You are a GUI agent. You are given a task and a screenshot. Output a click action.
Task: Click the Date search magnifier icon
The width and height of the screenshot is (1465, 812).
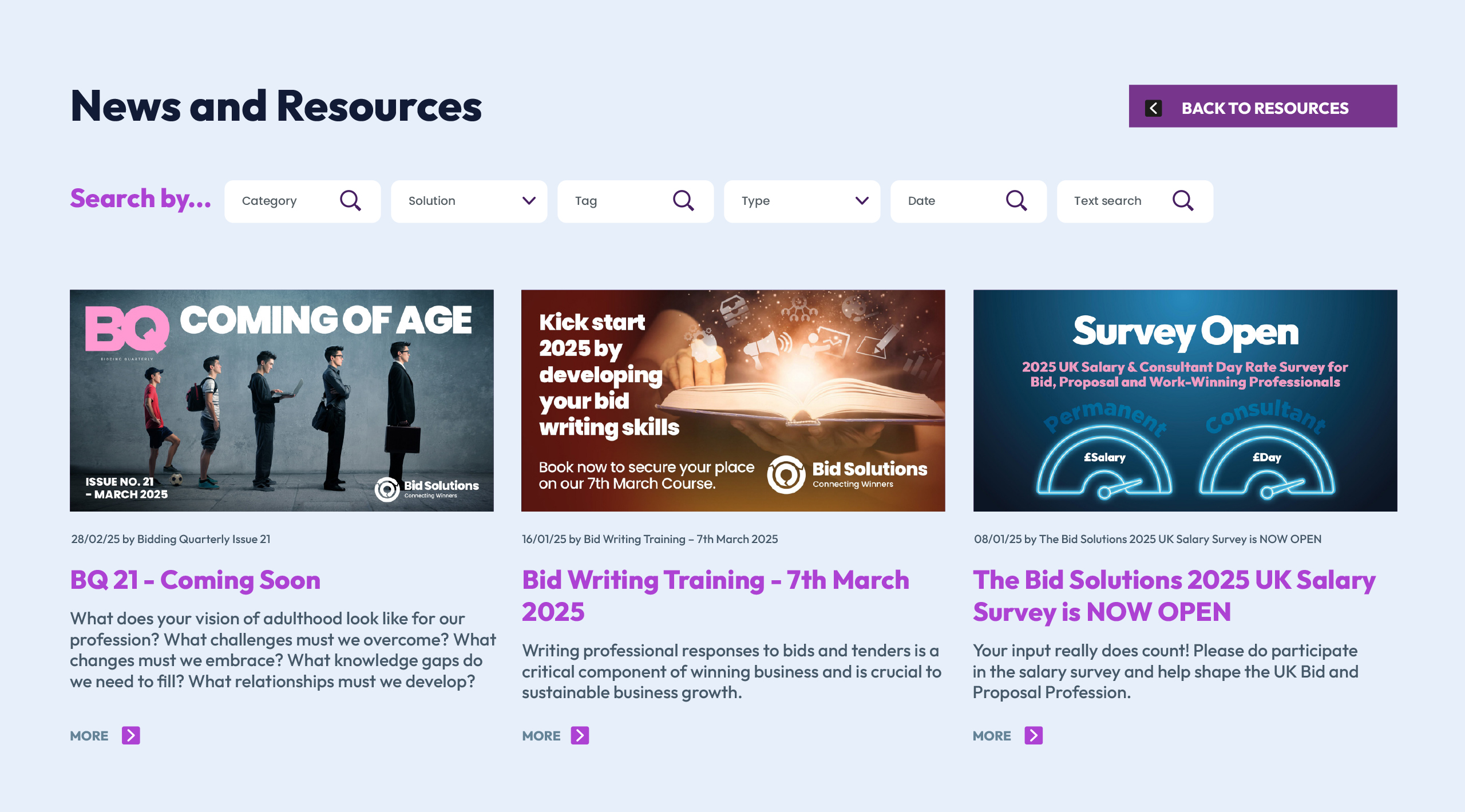(x=1016, y=201)
